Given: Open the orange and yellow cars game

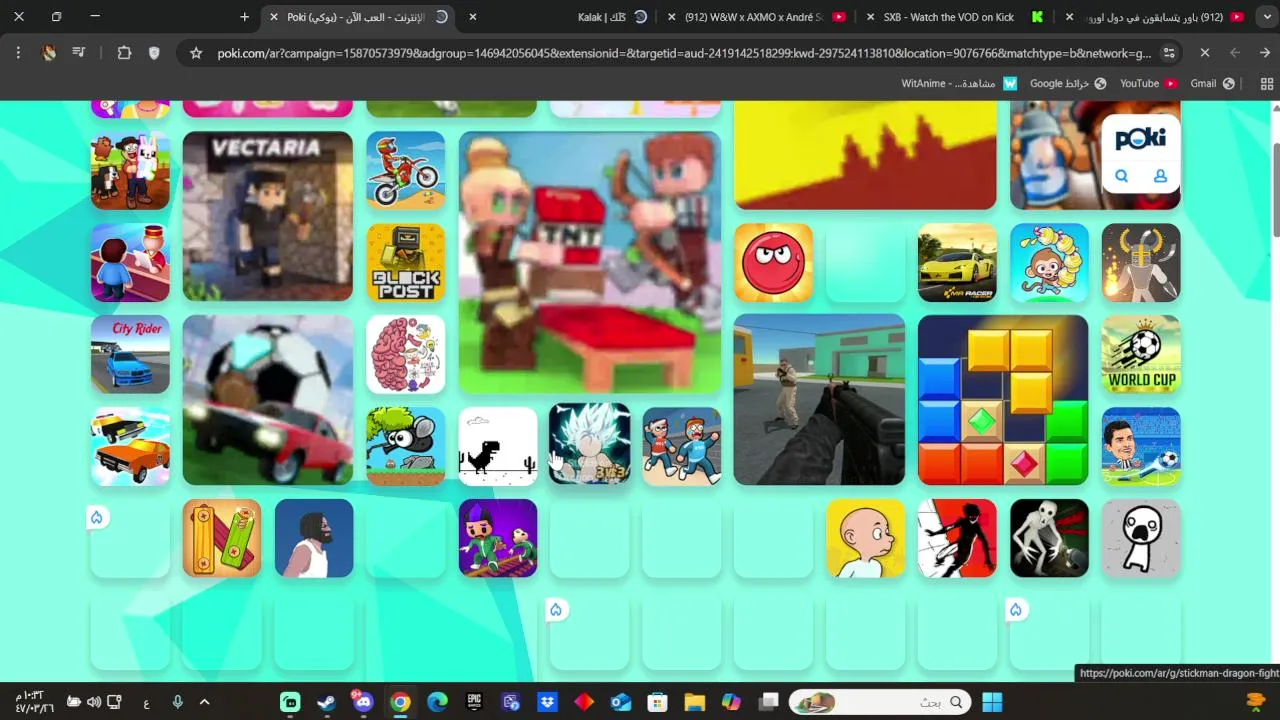Looking at the screenshot, I should (x=130, y=446).
